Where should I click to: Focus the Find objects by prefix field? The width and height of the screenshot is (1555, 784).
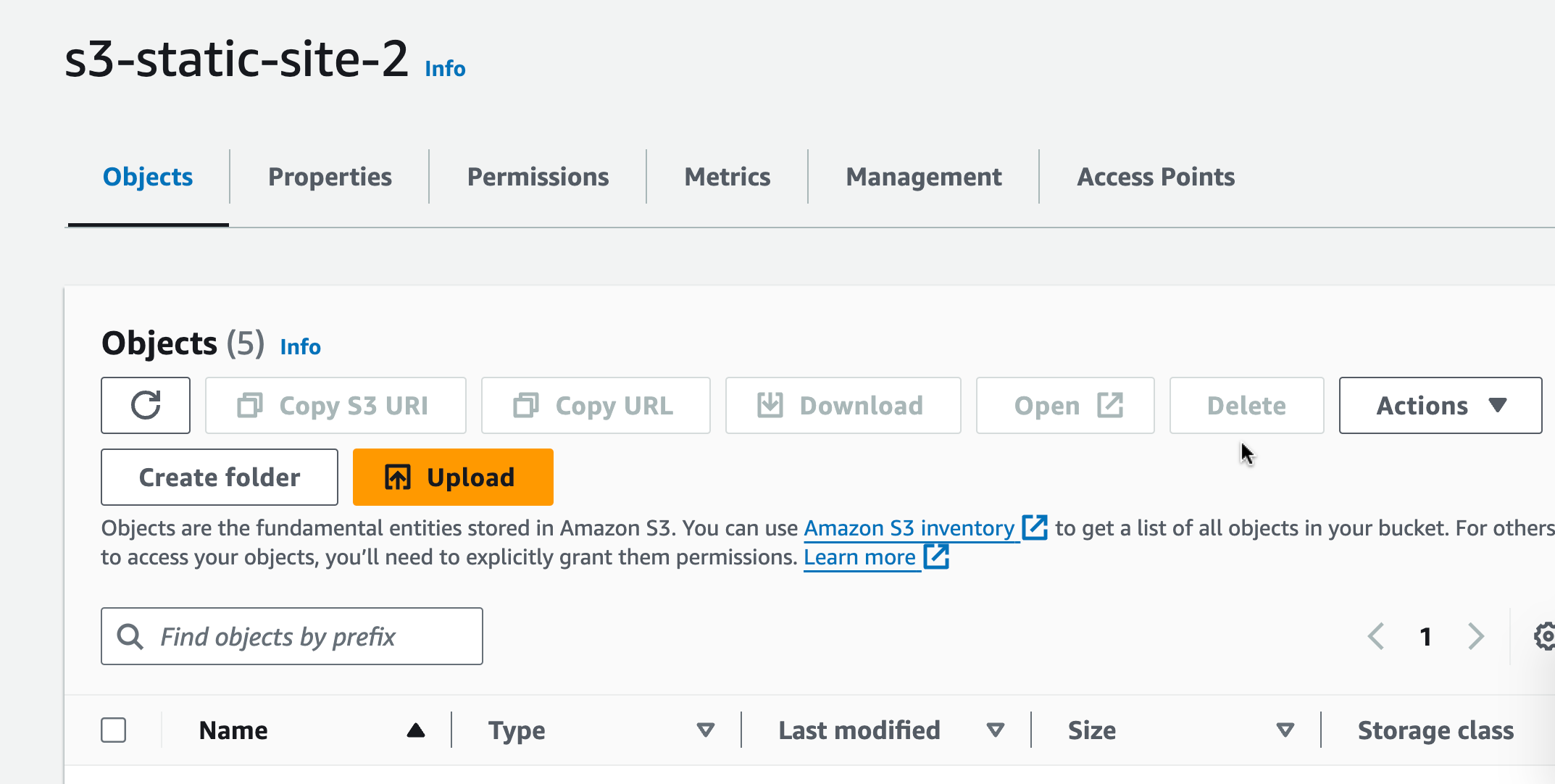pyautogui.click(x=304, y=636)
